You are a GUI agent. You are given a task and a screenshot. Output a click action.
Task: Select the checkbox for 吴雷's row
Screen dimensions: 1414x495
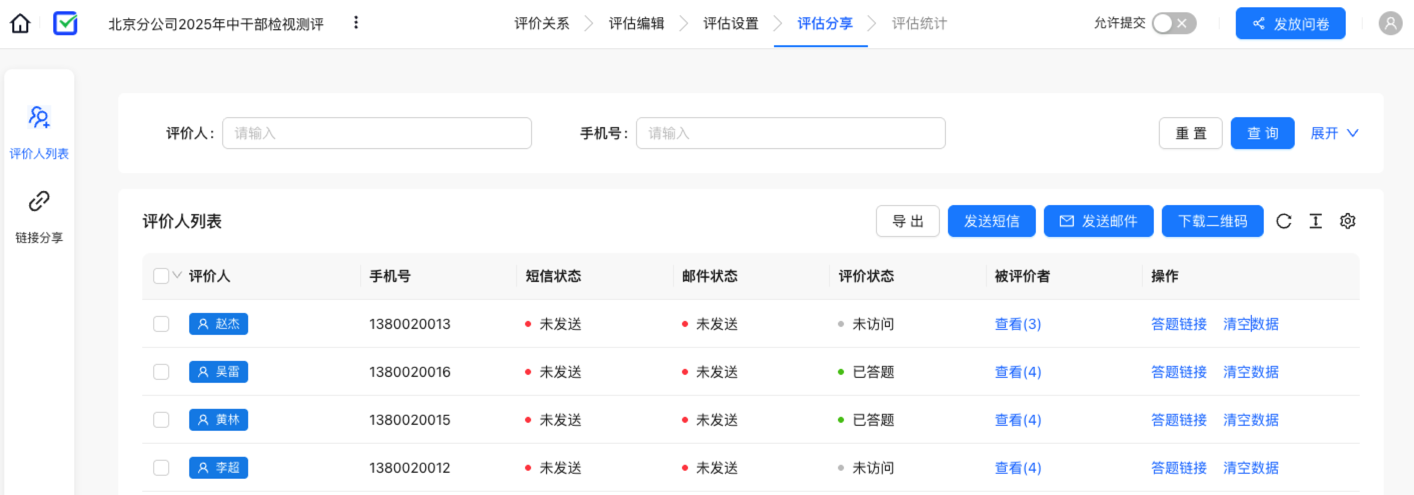point(161,372)
